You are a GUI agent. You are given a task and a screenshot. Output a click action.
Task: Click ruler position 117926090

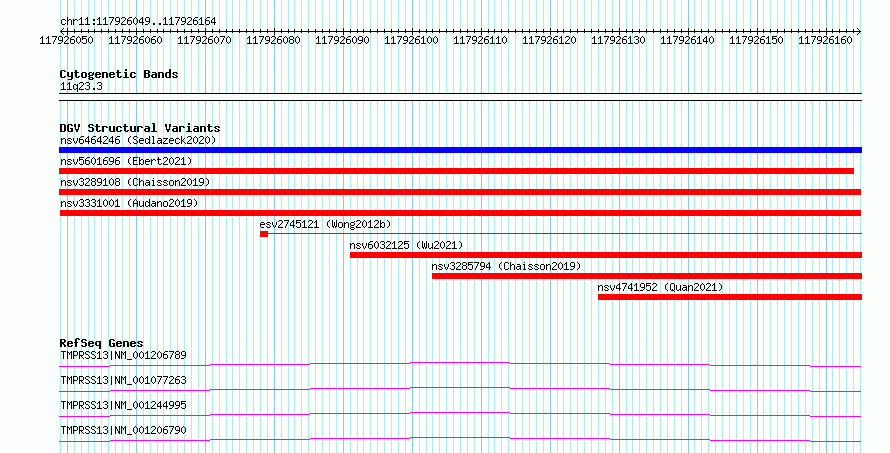tap(342, 40)
